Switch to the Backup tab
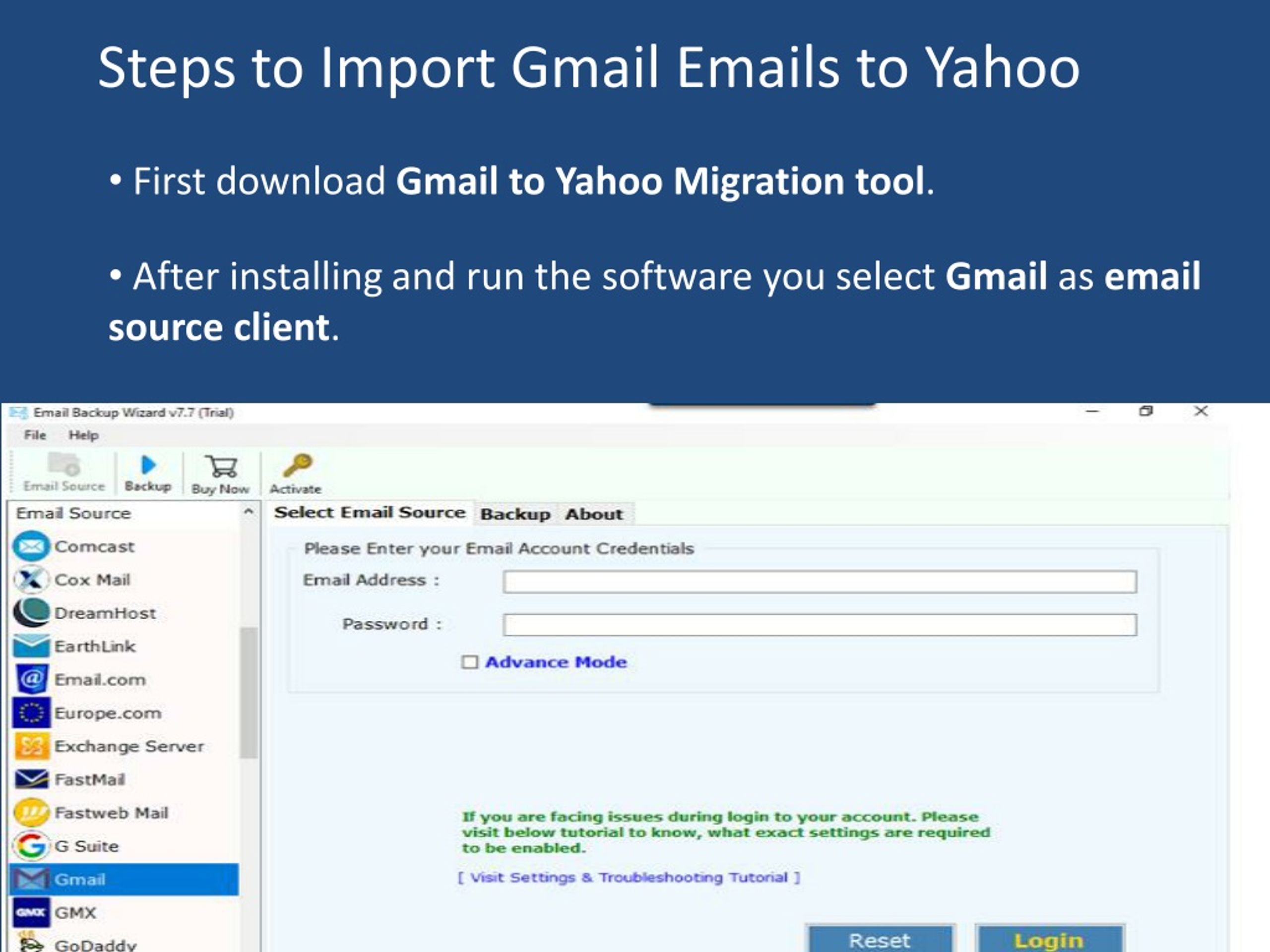The height and width of the screenshot is (952, 1270). 515,514
